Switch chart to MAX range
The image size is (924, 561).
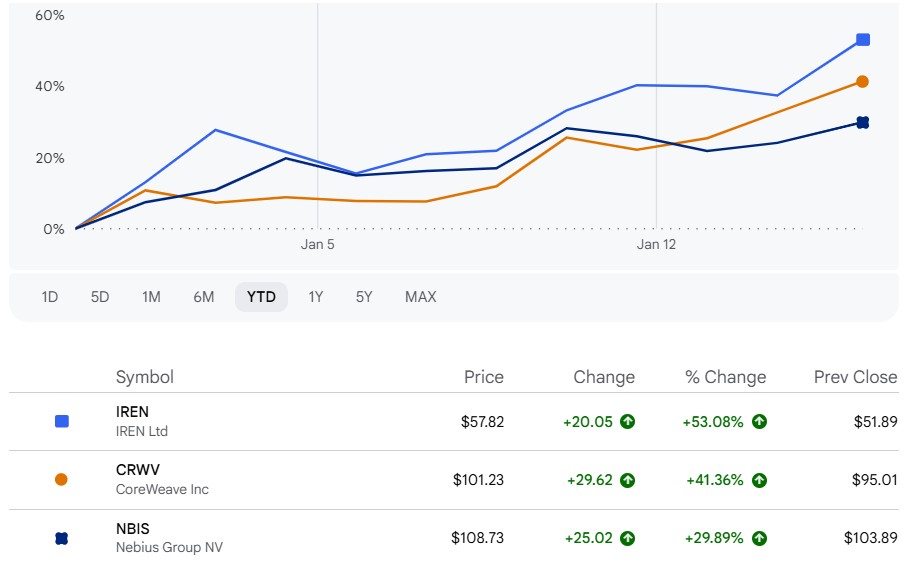click(x=420, y=297)
